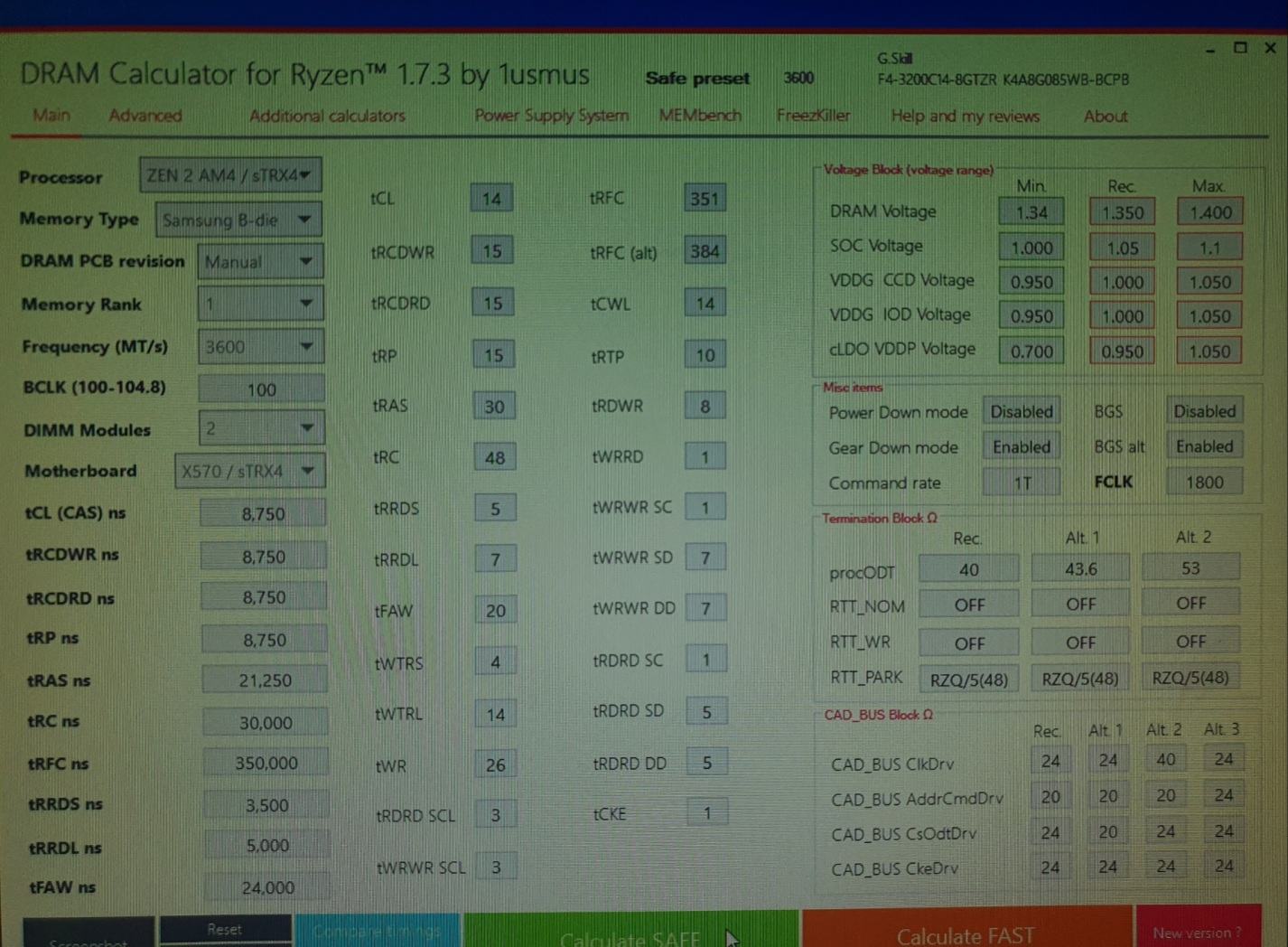
Task: Click procODT Rec. value 40
Action: [969, 569]
